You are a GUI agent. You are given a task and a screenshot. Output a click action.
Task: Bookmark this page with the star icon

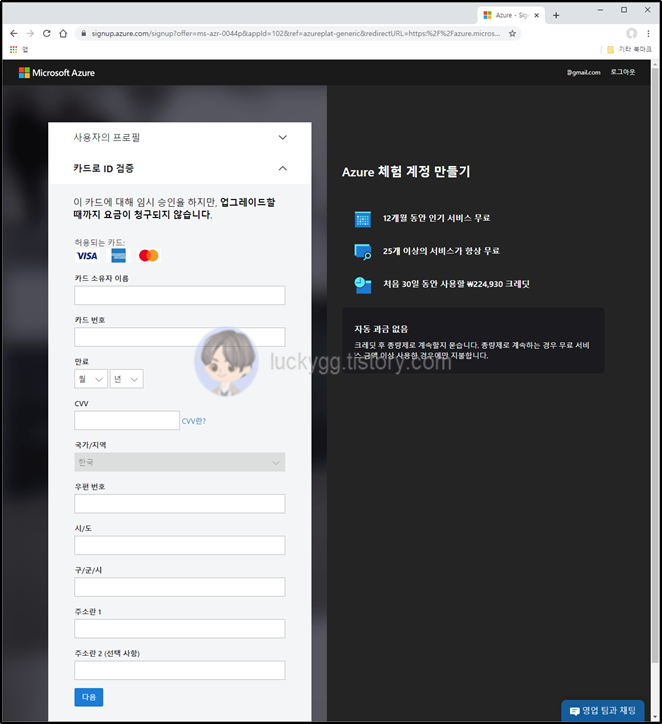(x=512, y=34)
